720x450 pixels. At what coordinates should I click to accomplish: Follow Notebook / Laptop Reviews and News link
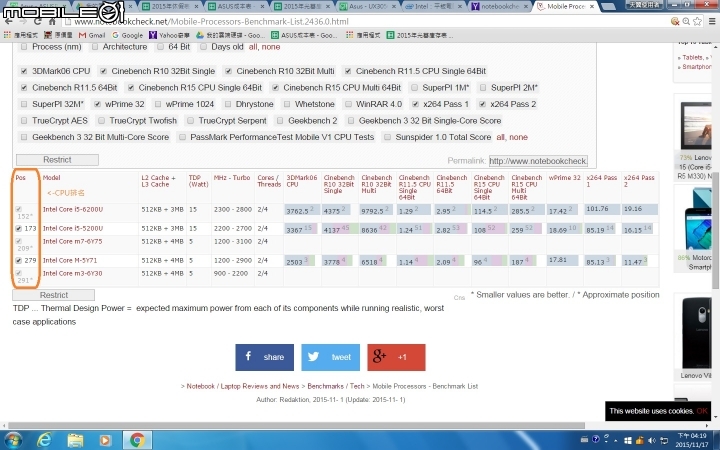coord(242,386)
